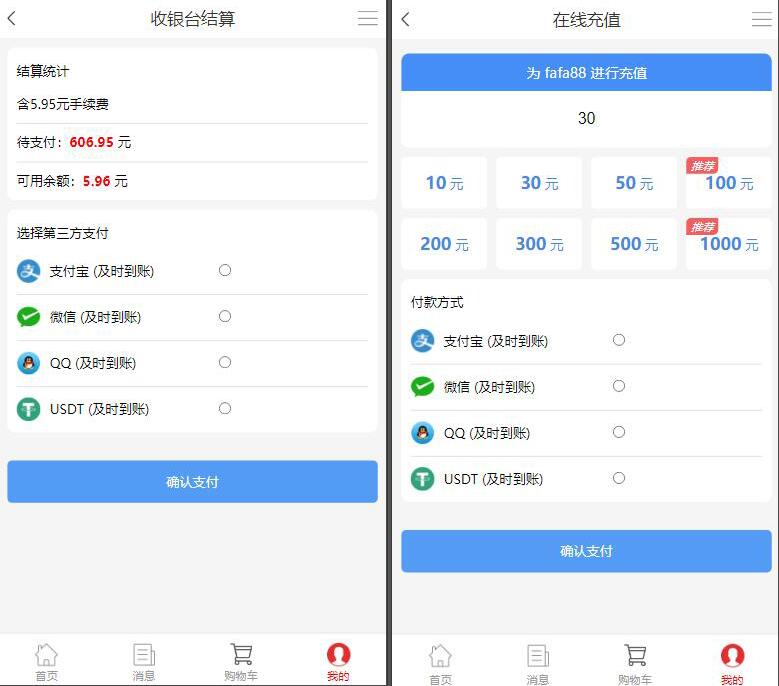This screenshot has height=686, width=779.
Task: Choose QQ payment radio on recharge page
Action: (x=619, y=432)
